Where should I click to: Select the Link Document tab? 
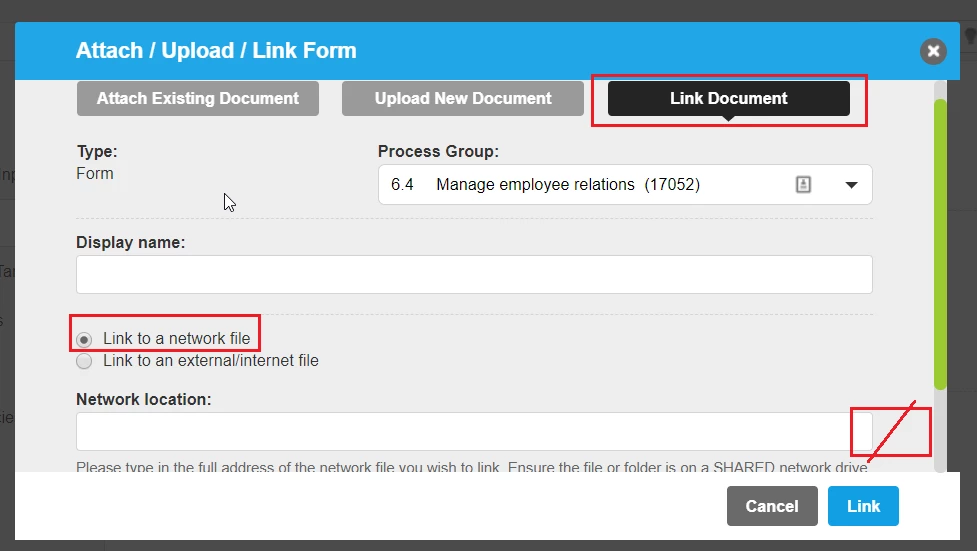(728, 98)
